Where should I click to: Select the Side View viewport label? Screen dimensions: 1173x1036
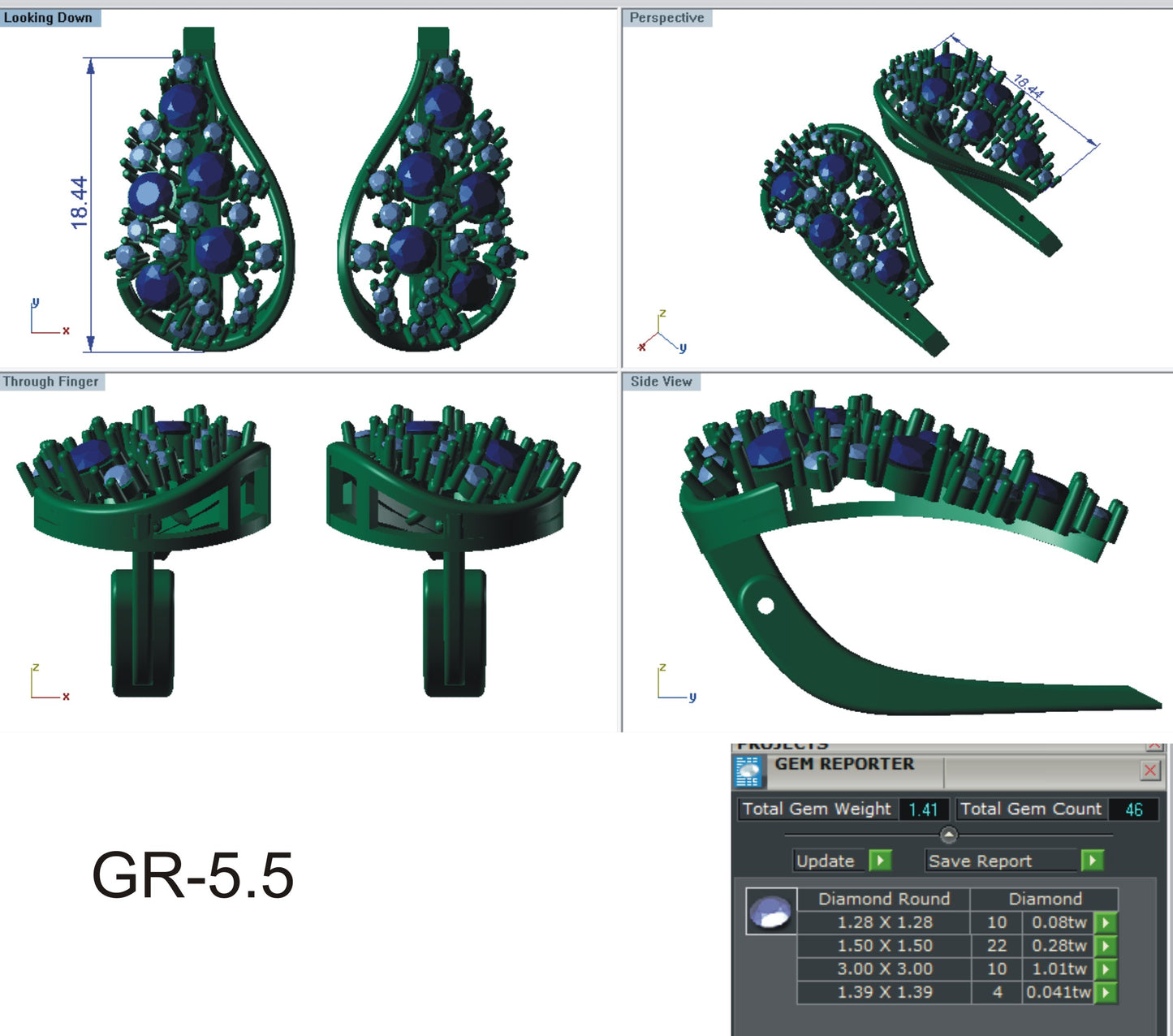point(661,382)
